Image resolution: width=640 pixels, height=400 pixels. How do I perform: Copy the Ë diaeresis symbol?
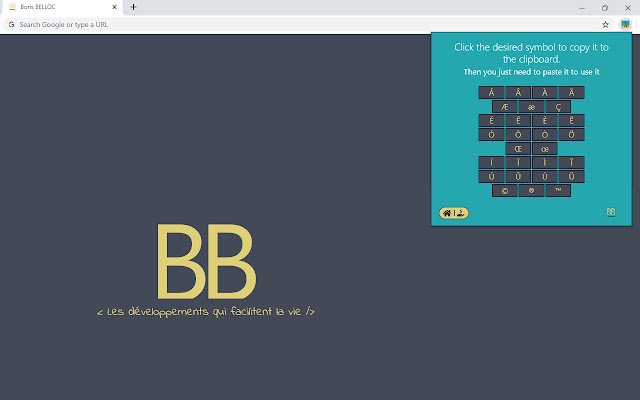[571, 120]
